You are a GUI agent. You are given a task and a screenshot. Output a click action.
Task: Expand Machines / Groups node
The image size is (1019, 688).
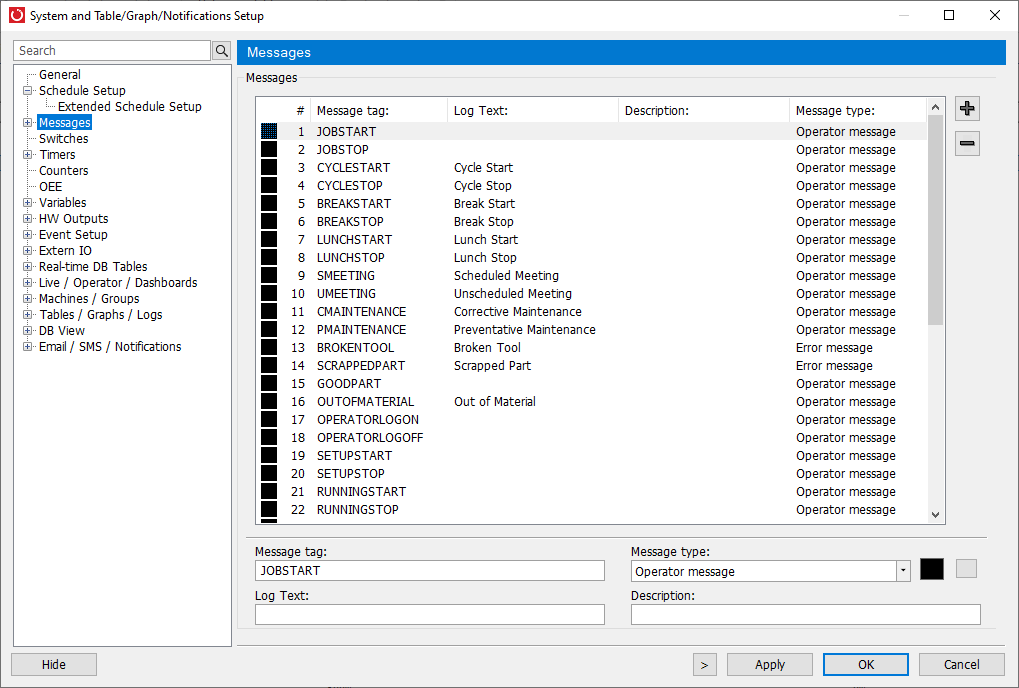(27, 299)
